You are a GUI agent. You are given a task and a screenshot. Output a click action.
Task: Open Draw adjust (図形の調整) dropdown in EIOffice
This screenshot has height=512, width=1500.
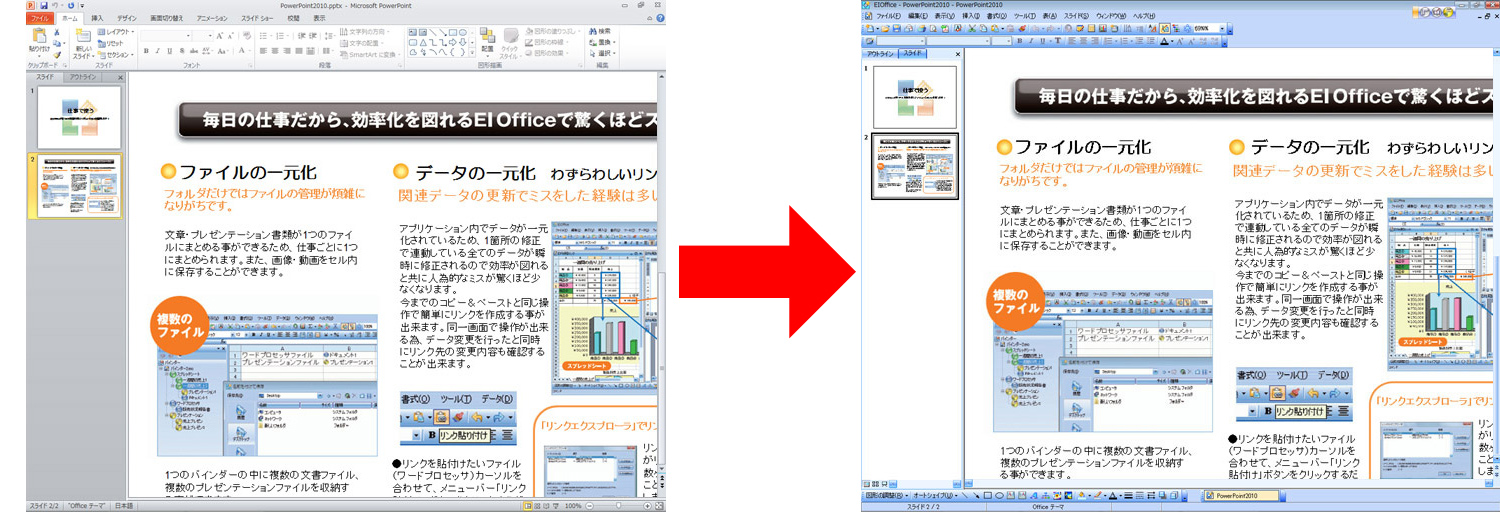(887, 495)
